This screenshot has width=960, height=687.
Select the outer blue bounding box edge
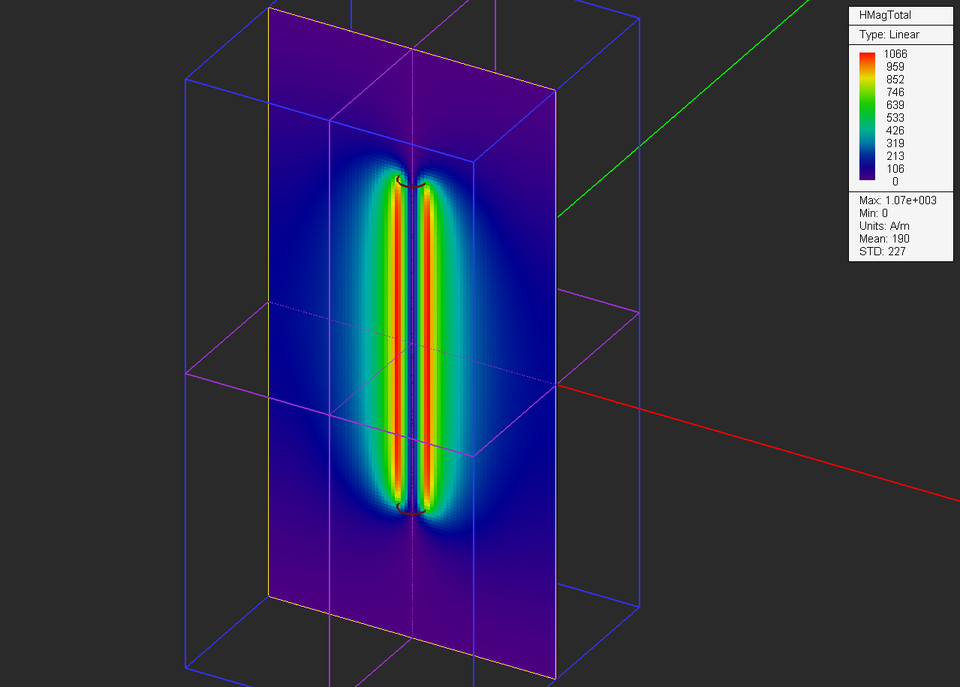tap(185, 300)
